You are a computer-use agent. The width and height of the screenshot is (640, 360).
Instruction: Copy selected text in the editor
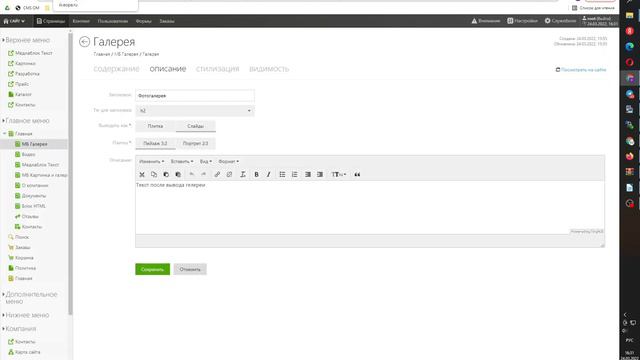click(154, 175)
